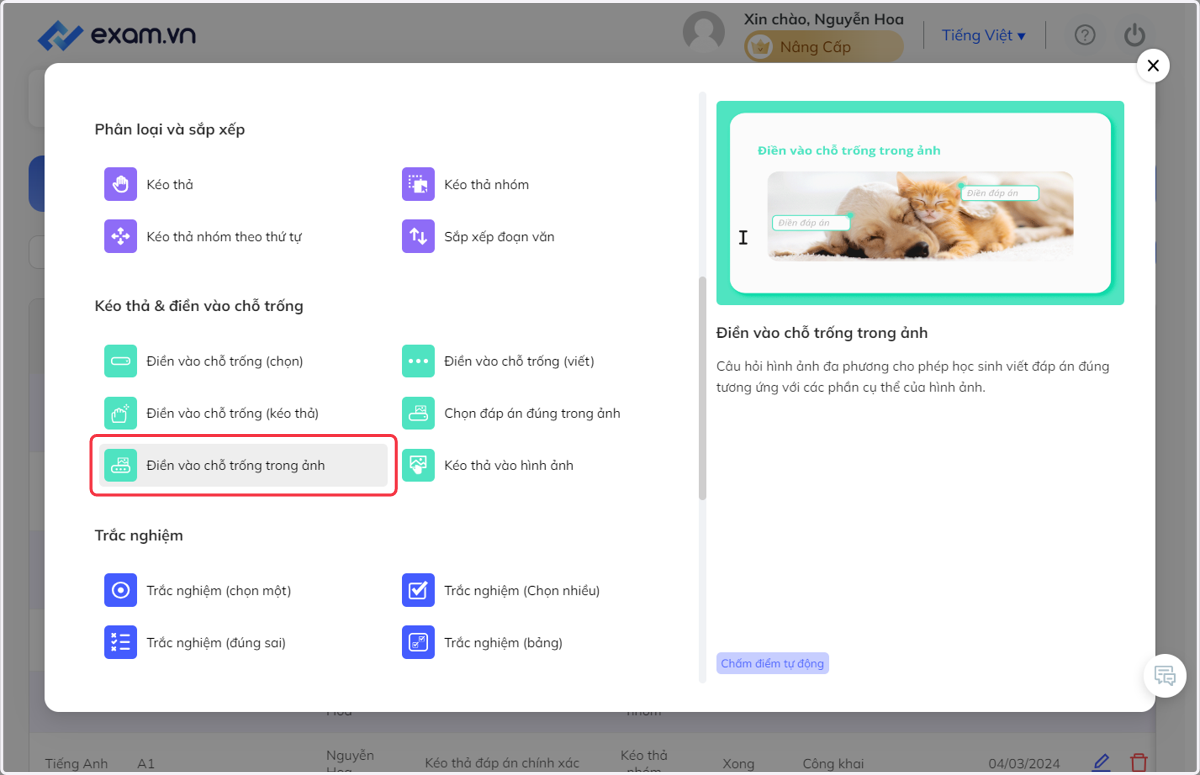Click the 04/03/2024 date cell

pos(1022,764)
